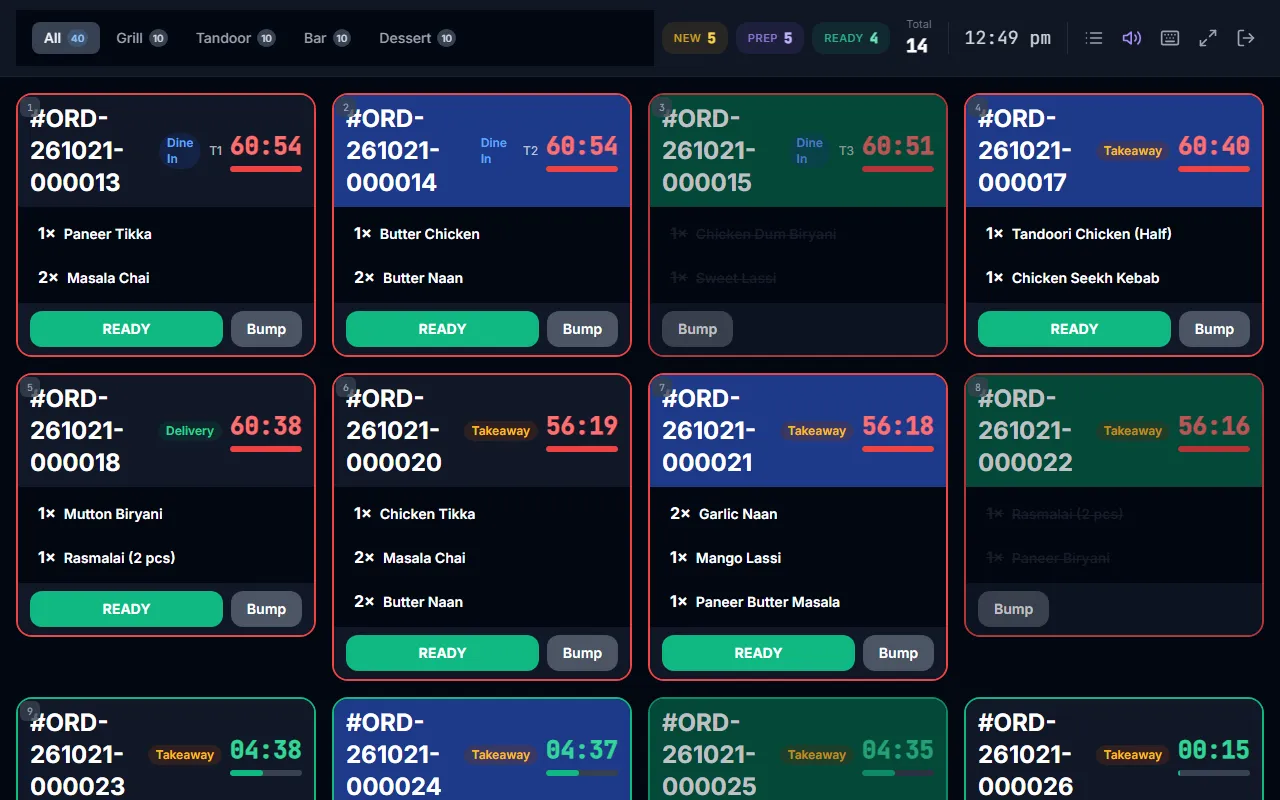Bump the completed order 000015

[x=697, y=329]
